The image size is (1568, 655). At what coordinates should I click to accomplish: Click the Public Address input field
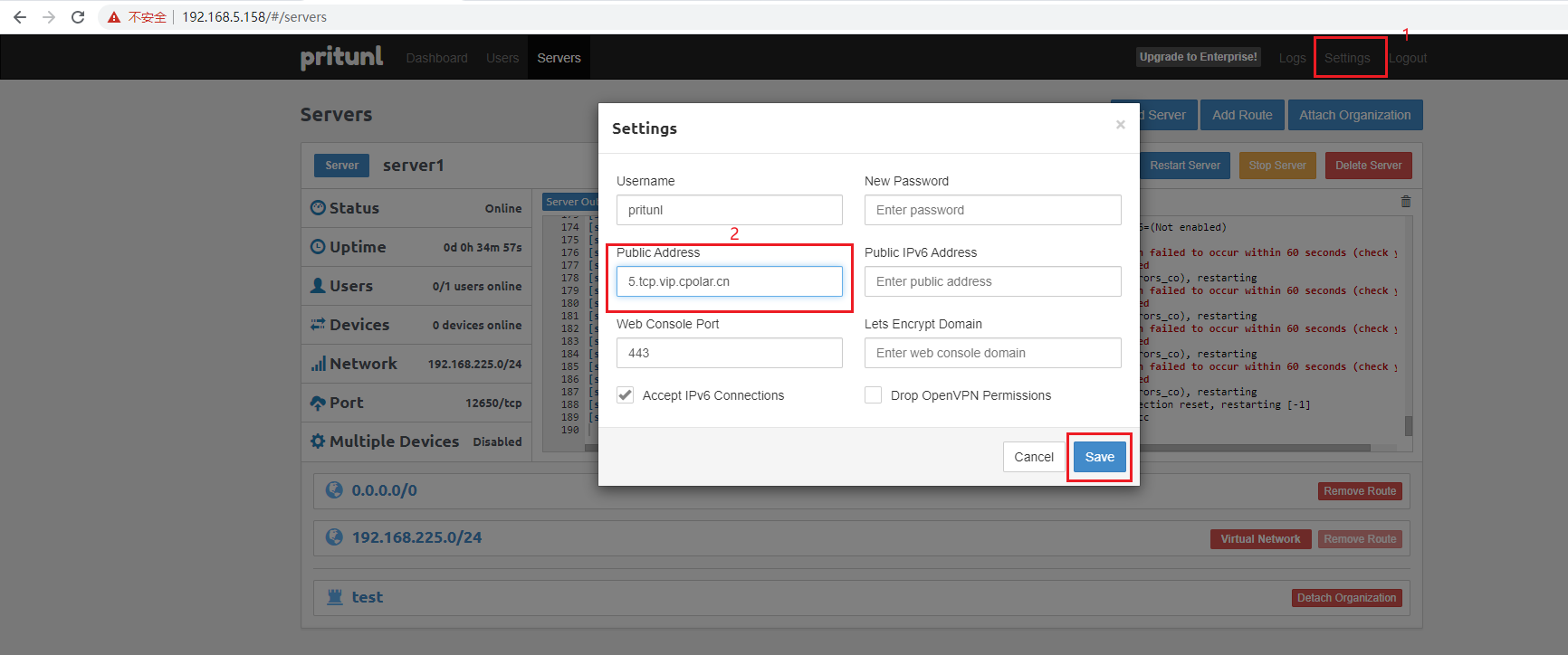point(729,281)
